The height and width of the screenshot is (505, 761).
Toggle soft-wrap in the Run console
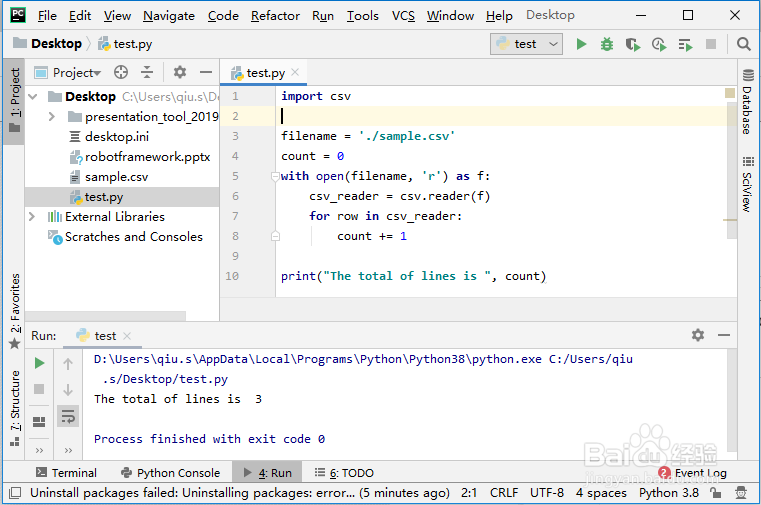[x=68, y=416]
